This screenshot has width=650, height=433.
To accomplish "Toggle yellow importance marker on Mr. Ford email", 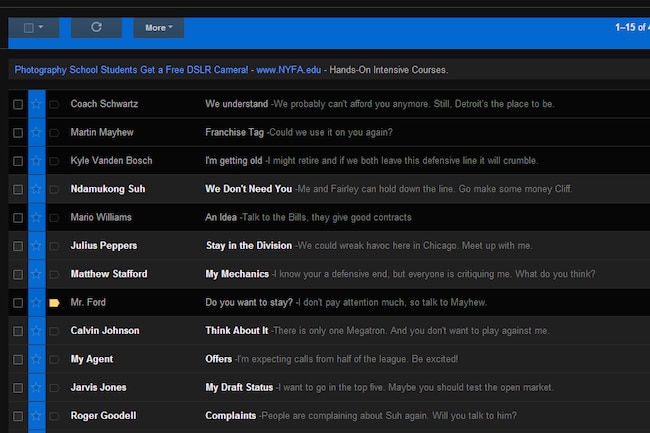I will tap(54, 303).
